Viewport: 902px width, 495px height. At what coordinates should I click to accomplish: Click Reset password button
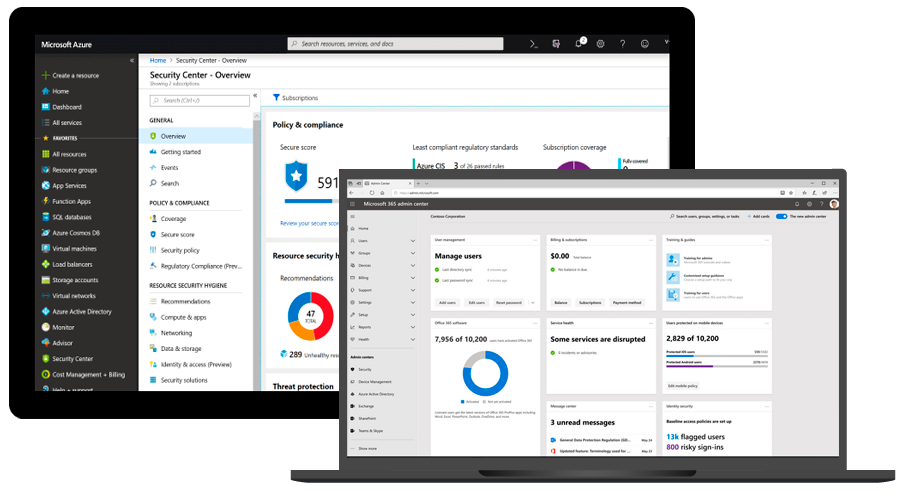click(x=509, y=303)
